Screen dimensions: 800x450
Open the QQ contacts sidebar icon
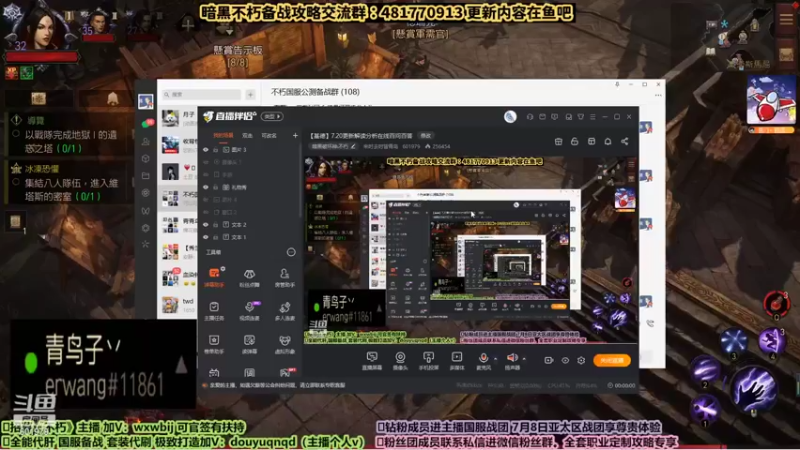146,141
